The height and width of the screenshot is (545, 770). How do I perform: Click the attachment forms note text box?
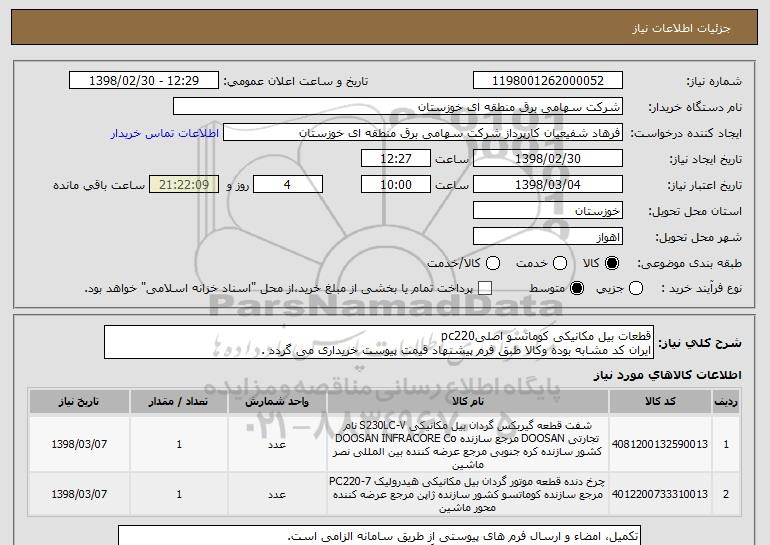[380, 535]
